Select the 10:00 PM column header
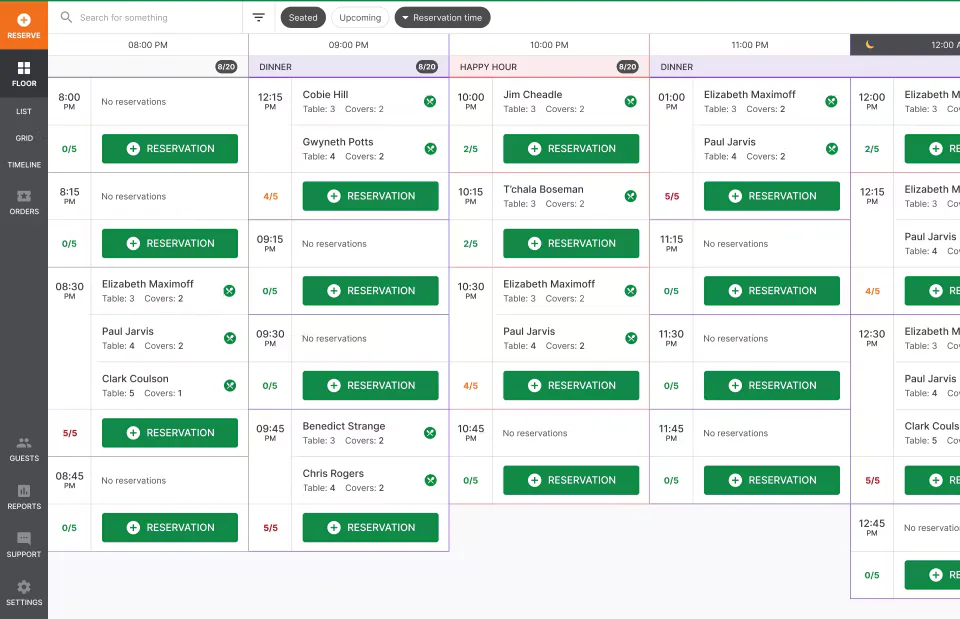 (x=549, y=45)
